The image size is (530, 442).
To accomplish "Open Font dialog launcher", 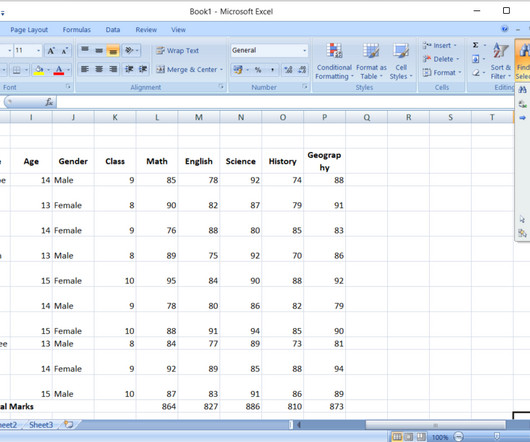I will point(68,87).
